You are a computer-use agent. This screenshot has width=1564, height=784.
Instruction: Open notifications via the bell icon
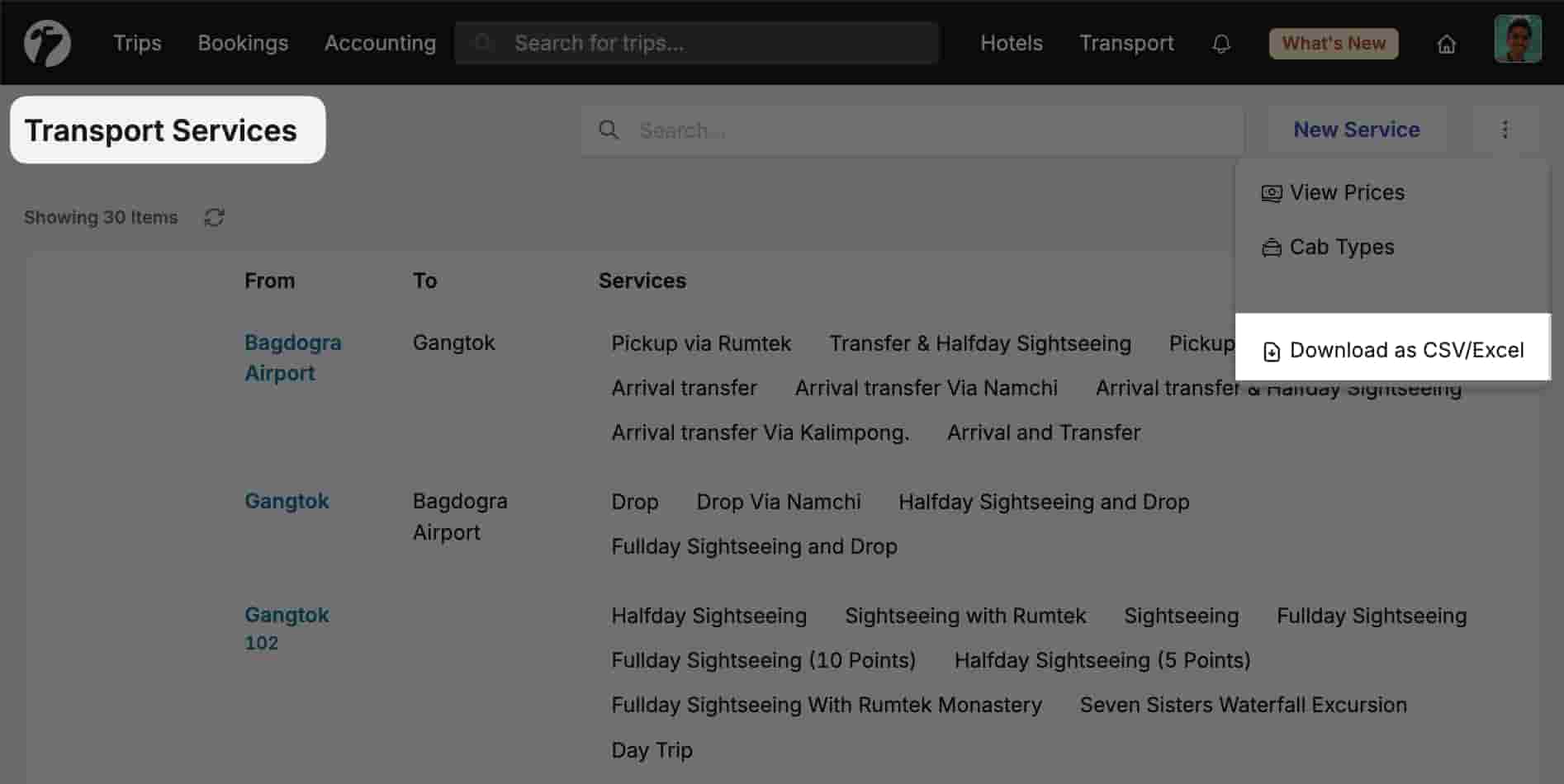tap(1221, 43)
